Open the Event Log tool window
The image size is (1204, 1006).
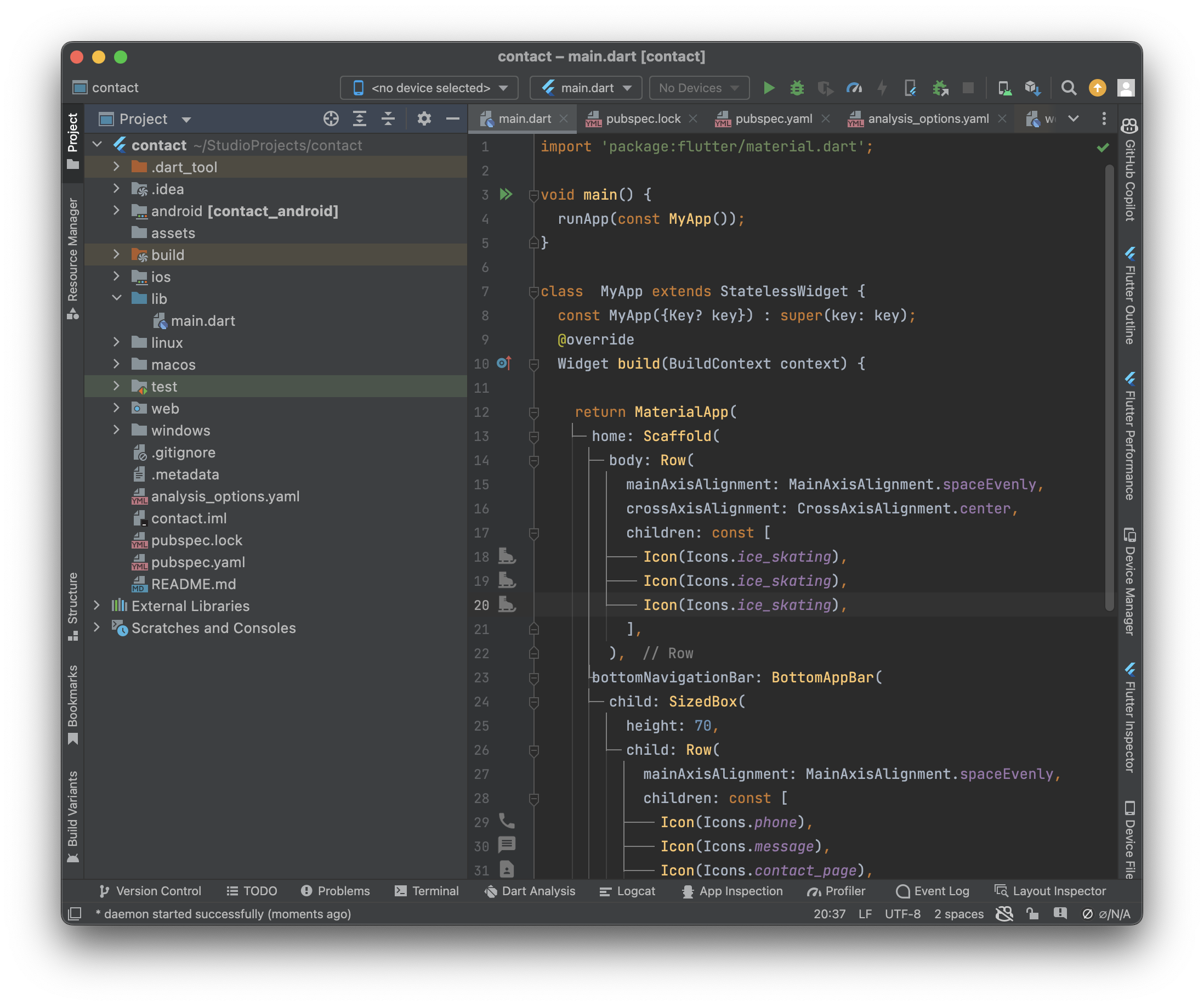[x=932, y=891]
